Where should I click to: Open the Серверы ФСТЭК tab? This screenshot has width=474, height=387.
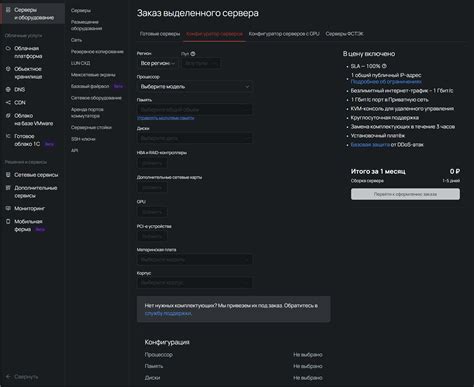[x=344, y=34]
